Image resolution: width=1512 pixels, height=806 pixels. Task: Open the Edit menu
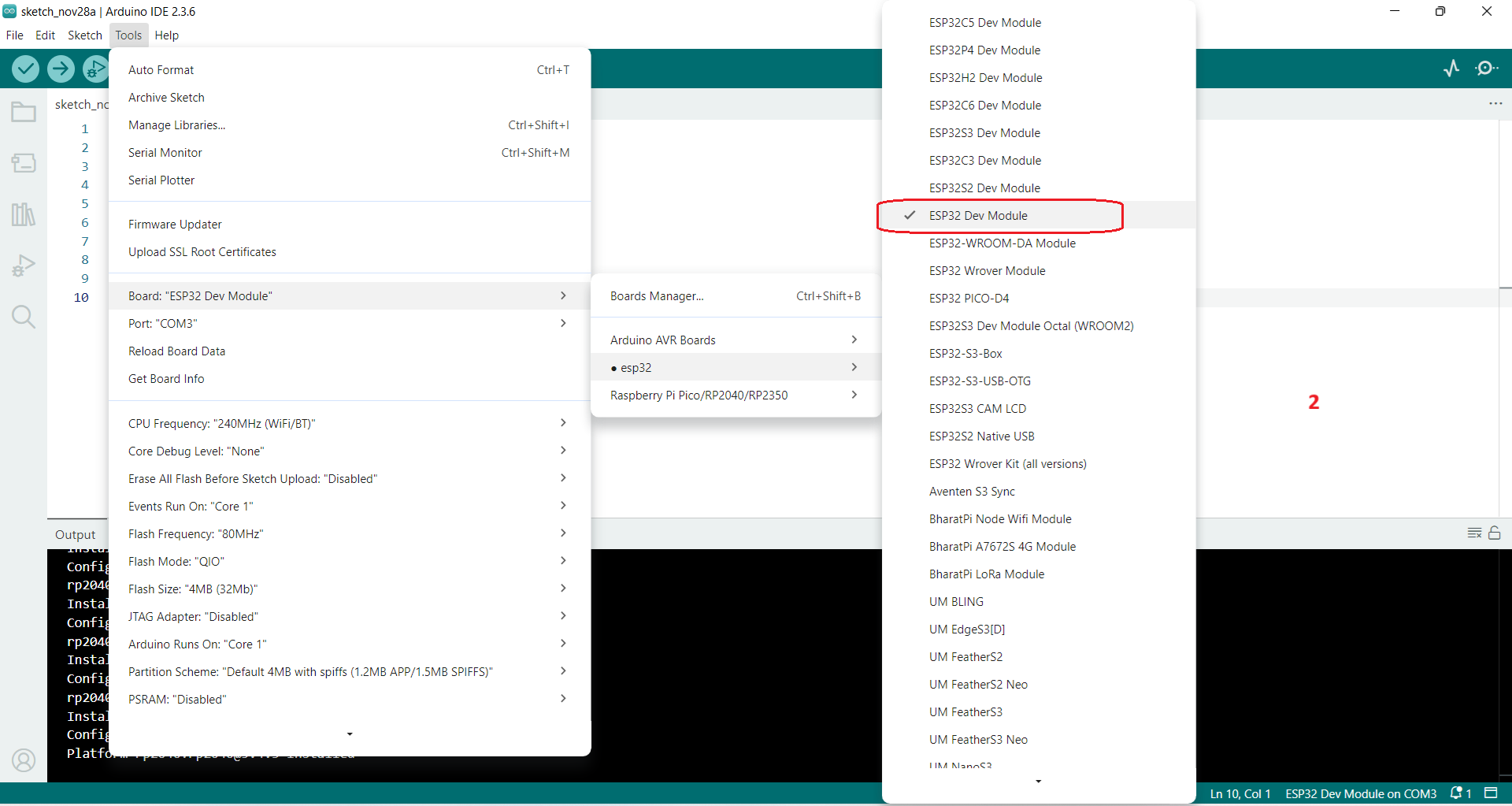click(45, 35)
